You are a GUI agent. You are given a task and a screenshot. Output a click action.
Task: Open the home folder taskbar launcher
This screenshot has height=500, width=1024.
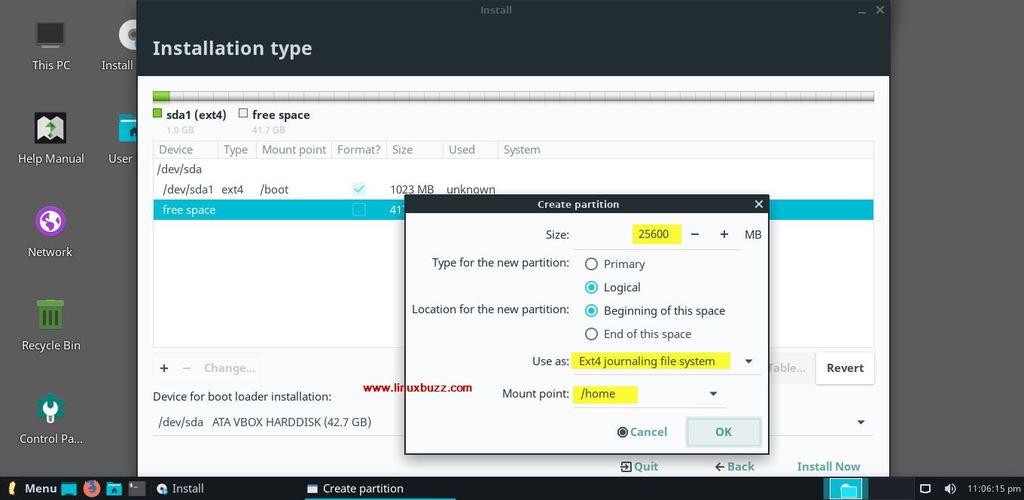[x=114, y=488]
